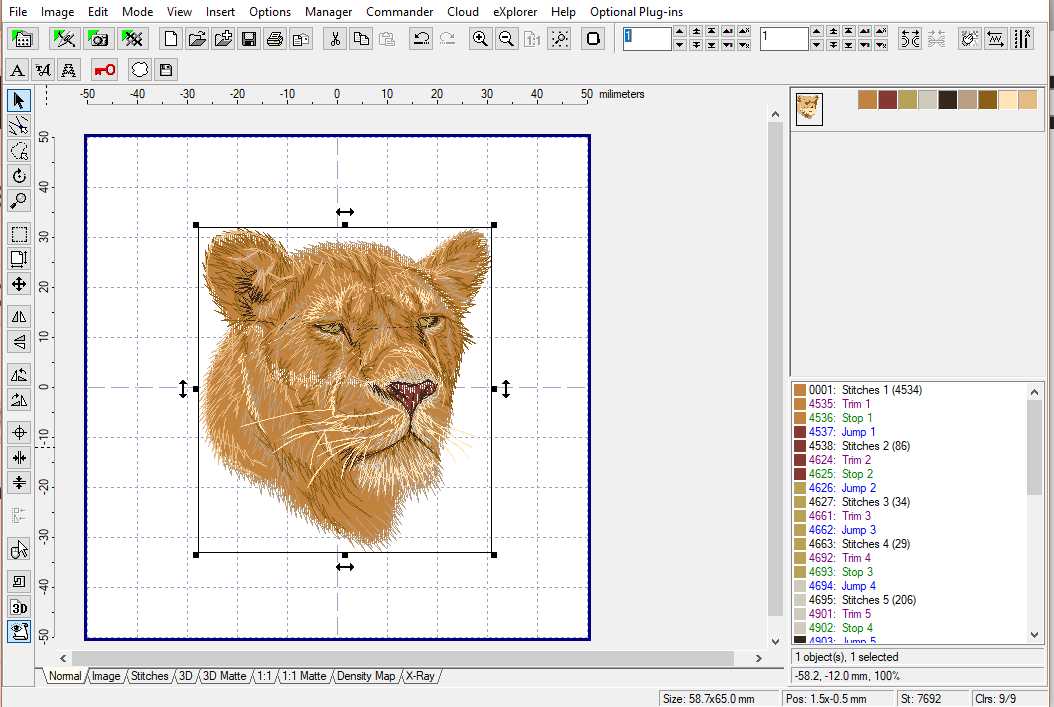
Task: Toggle the eye view button at sidebar bottom
Action: click(19, 631)
